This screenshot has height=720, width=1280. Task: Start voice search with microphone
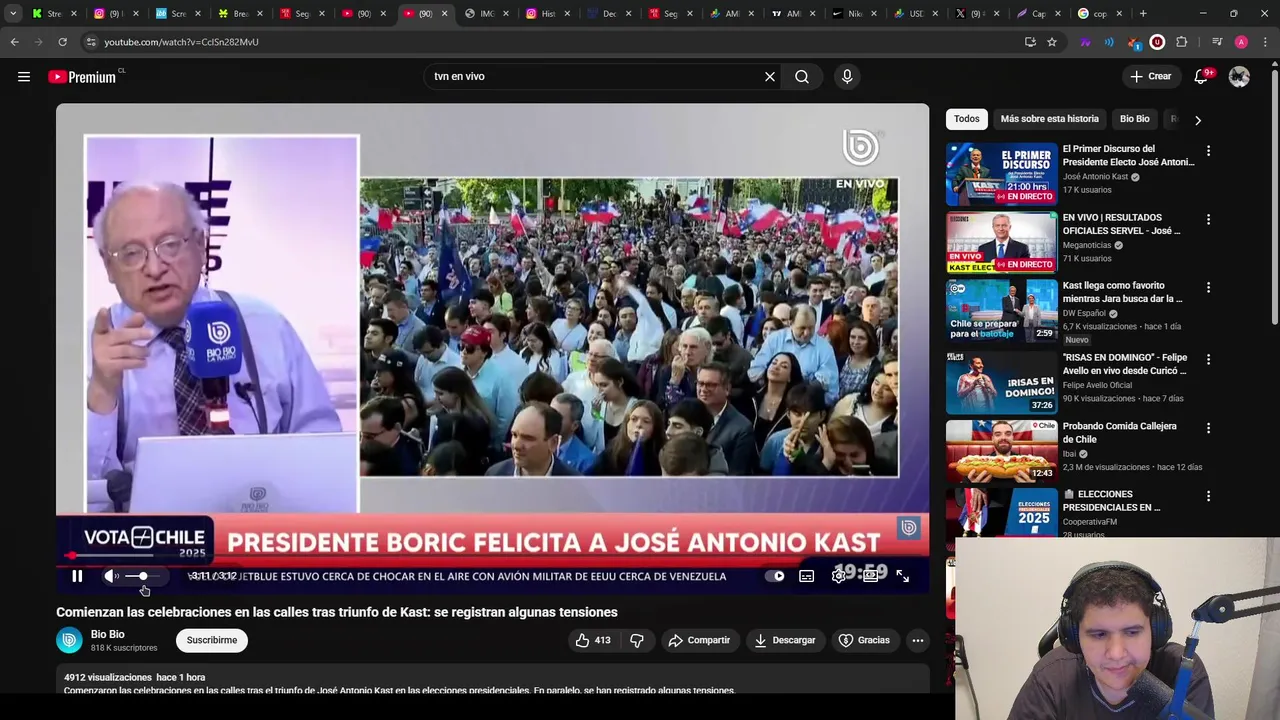coord(847,76)
